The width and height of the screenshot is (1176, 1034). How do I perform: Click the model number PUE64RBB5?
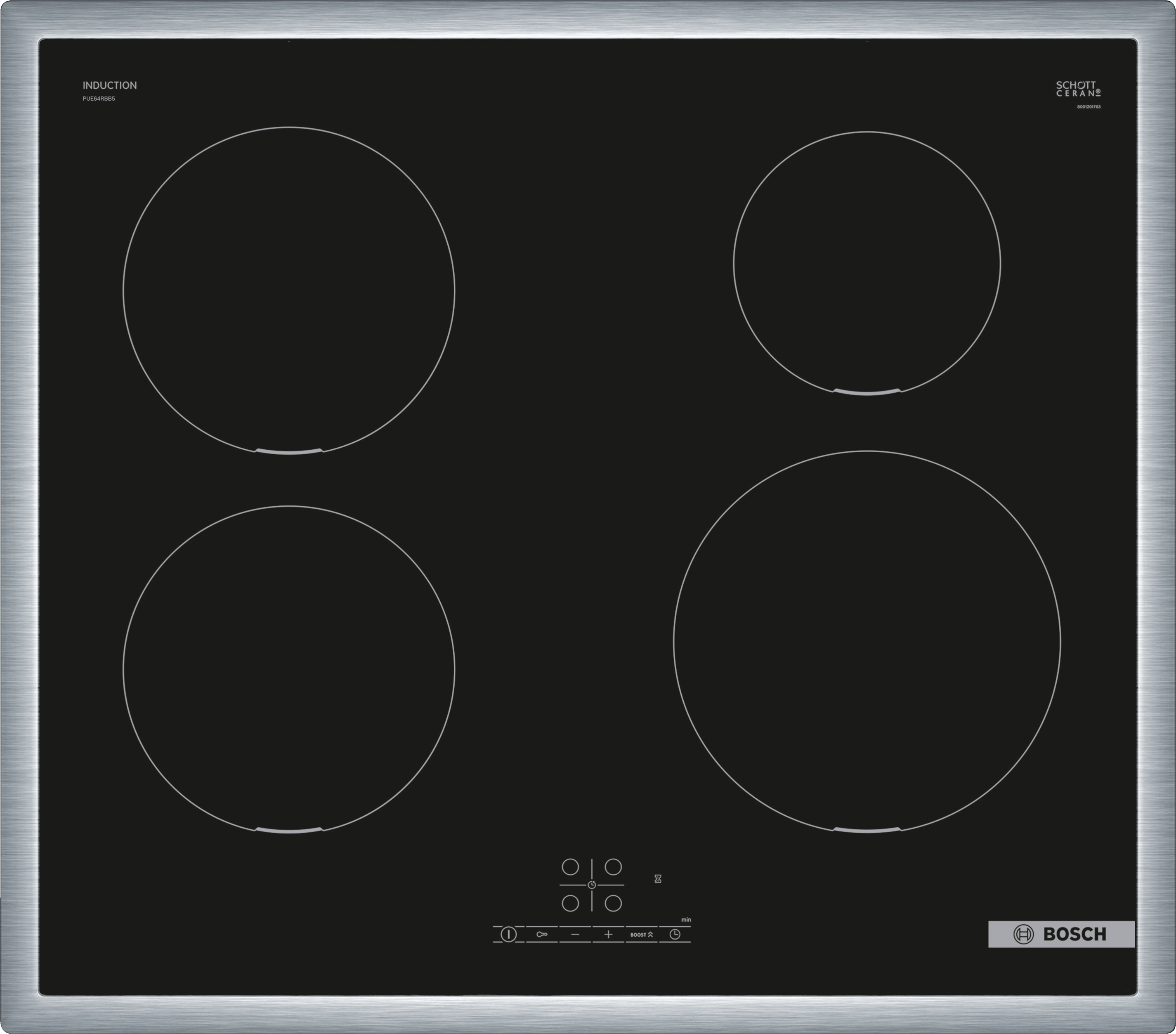(x=99, y=99)
